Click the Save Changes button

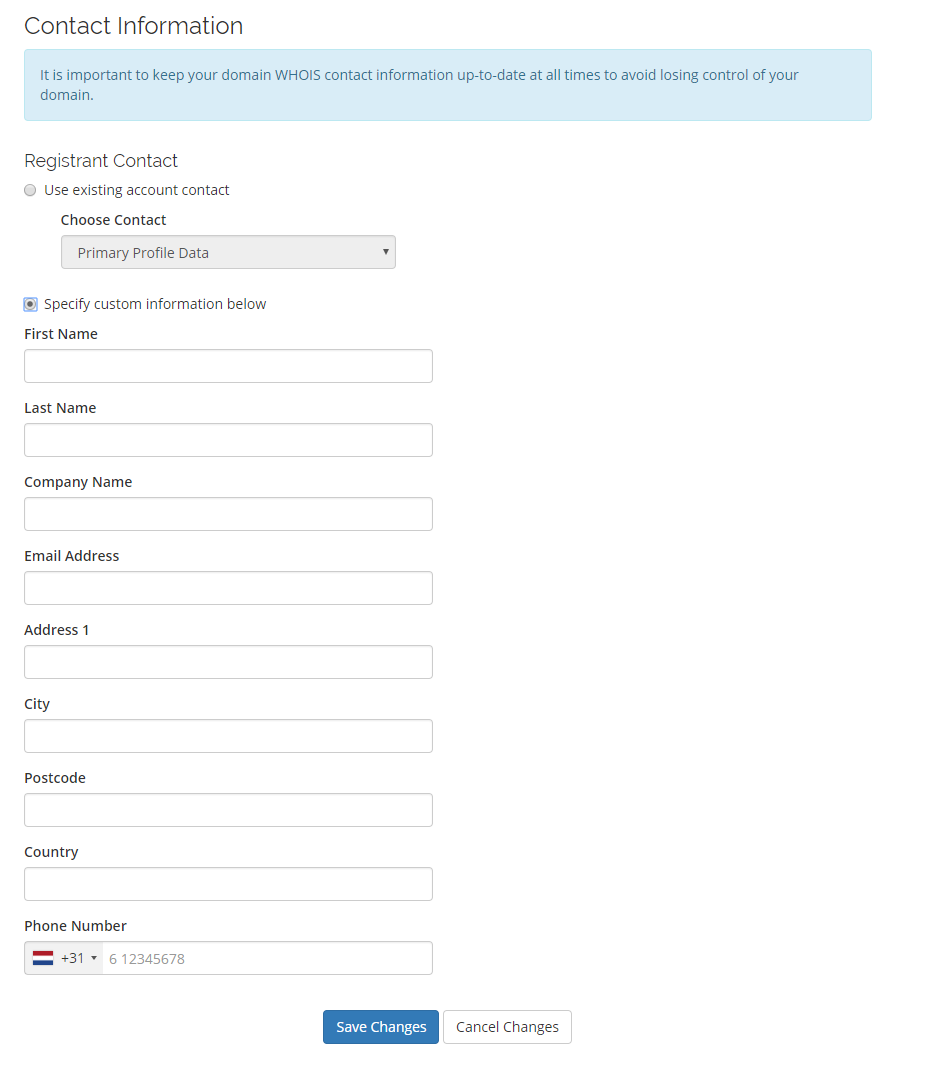pyautogui.click(x=381, y=1027)
